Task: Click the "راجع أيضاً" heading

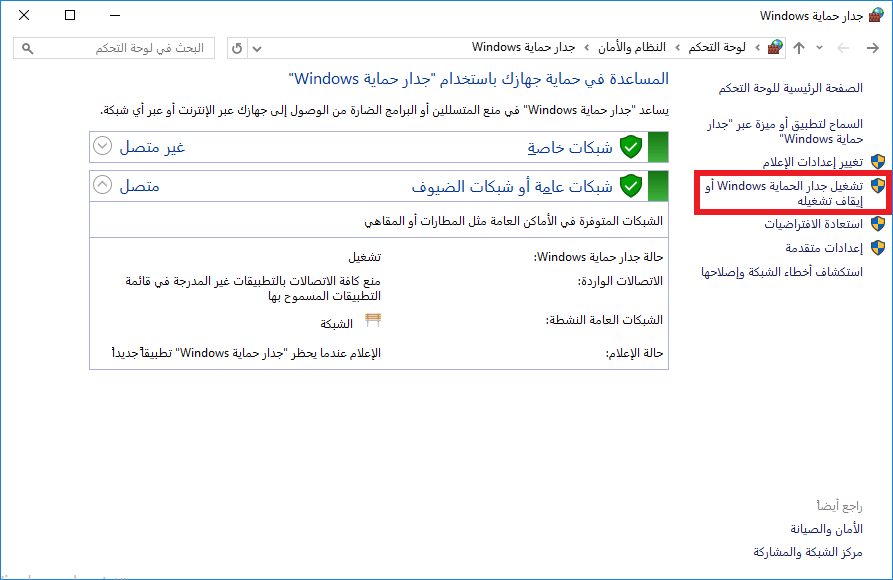Action: tap(839, 506)
